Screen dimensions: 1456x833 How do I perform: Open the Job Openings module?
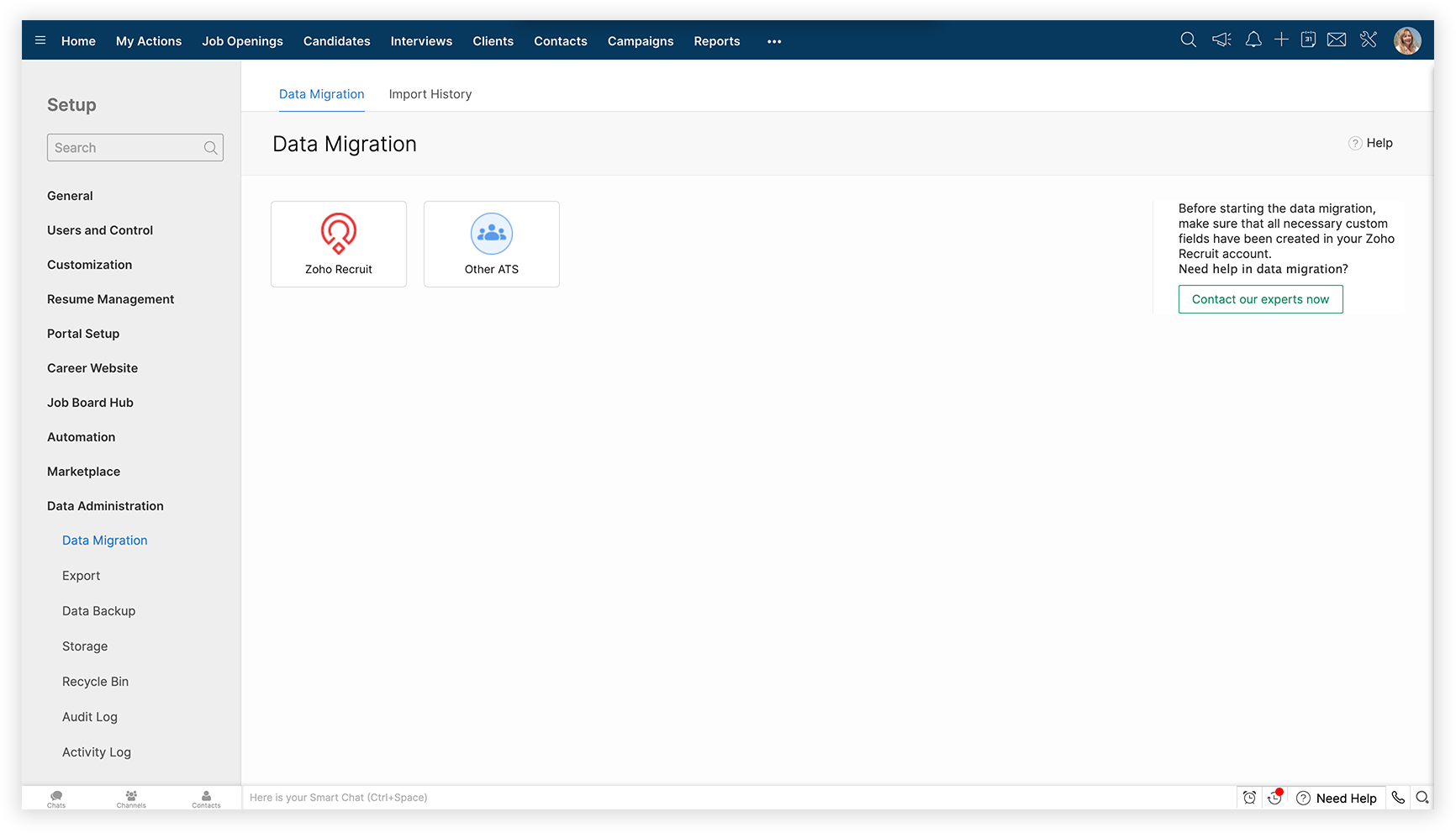coord(242,41)
